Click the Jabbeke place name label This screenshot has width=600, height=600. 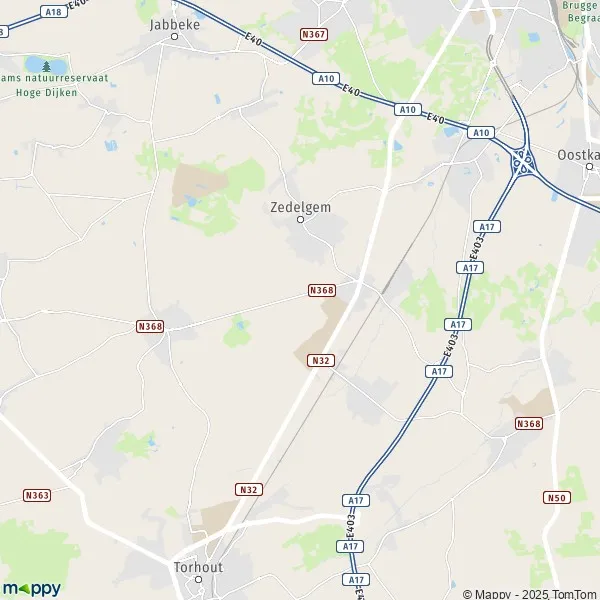point(174,25)
